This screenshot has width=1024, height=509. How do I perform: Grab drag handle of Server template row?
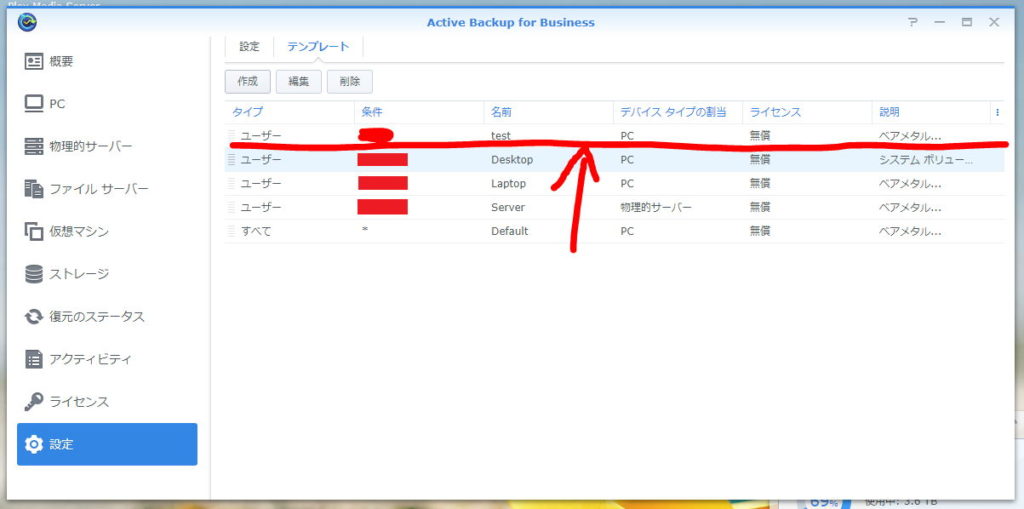click(x=231, y=207)
